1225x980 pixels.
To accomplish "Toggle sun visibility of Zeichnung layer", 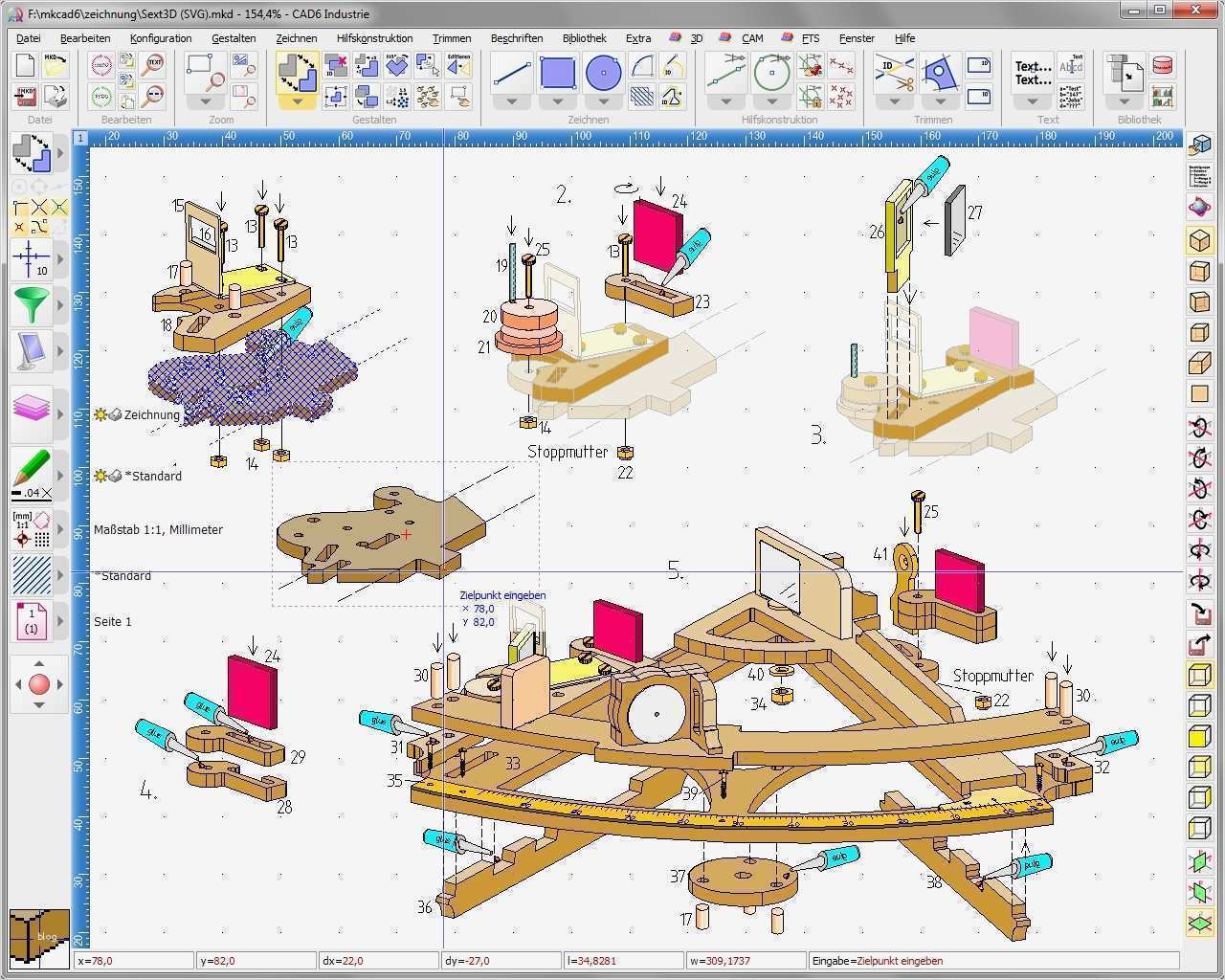I will pyautogui.click(x=100, y=414).
